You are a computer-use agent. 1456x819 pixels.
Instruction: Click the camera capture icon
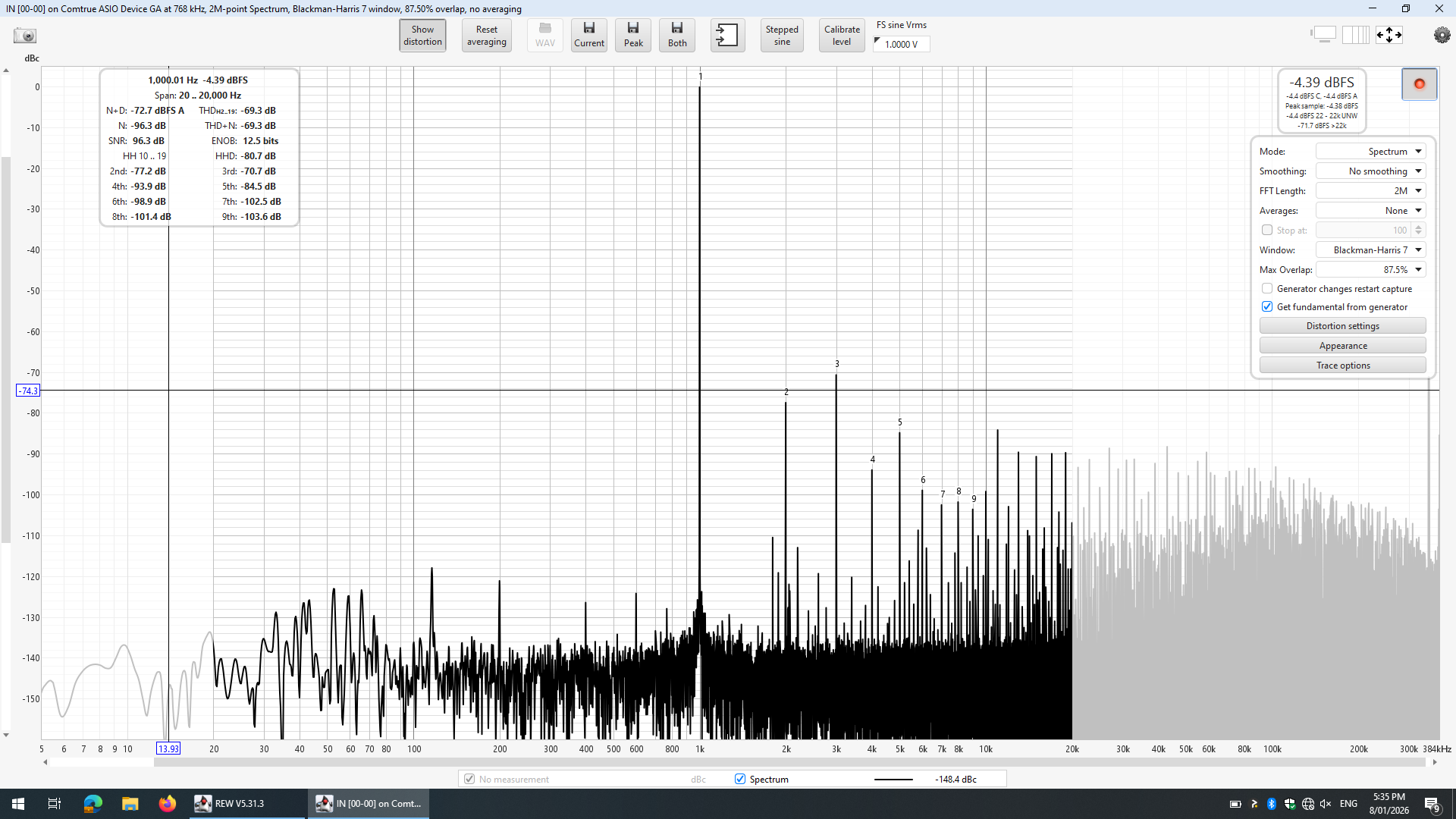[25, 36]
